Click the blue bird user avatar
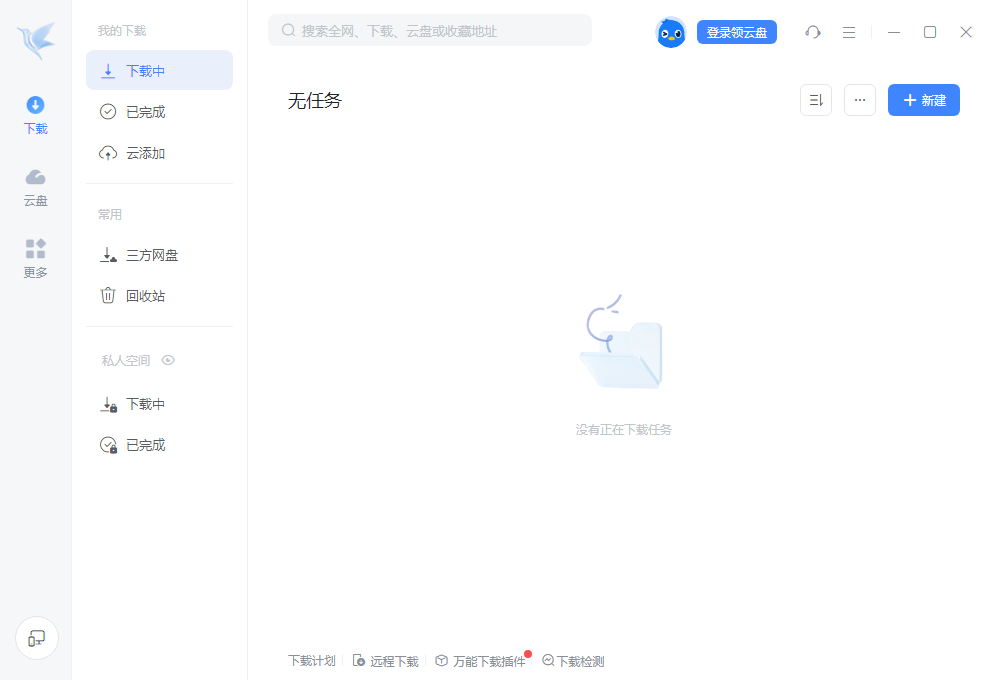Image resolution: width=1000 pixels, height=680 pixels. (x=670, y=32)
